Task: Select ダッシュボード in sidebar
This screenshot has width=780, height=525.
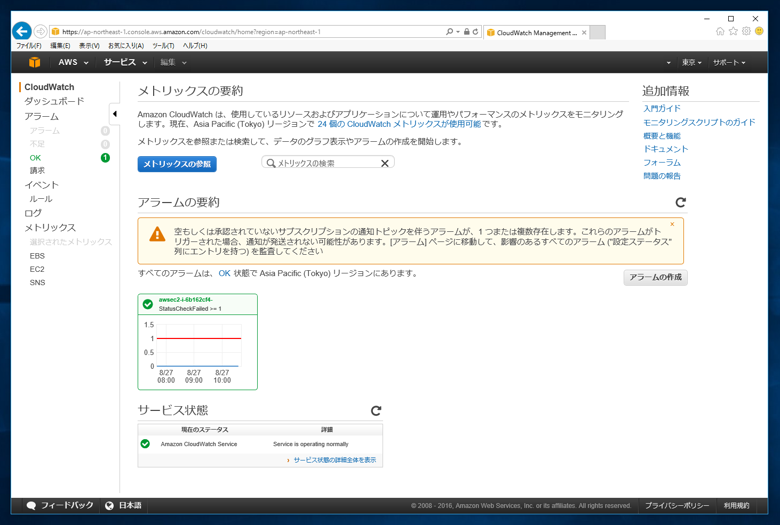Action: 54,101
